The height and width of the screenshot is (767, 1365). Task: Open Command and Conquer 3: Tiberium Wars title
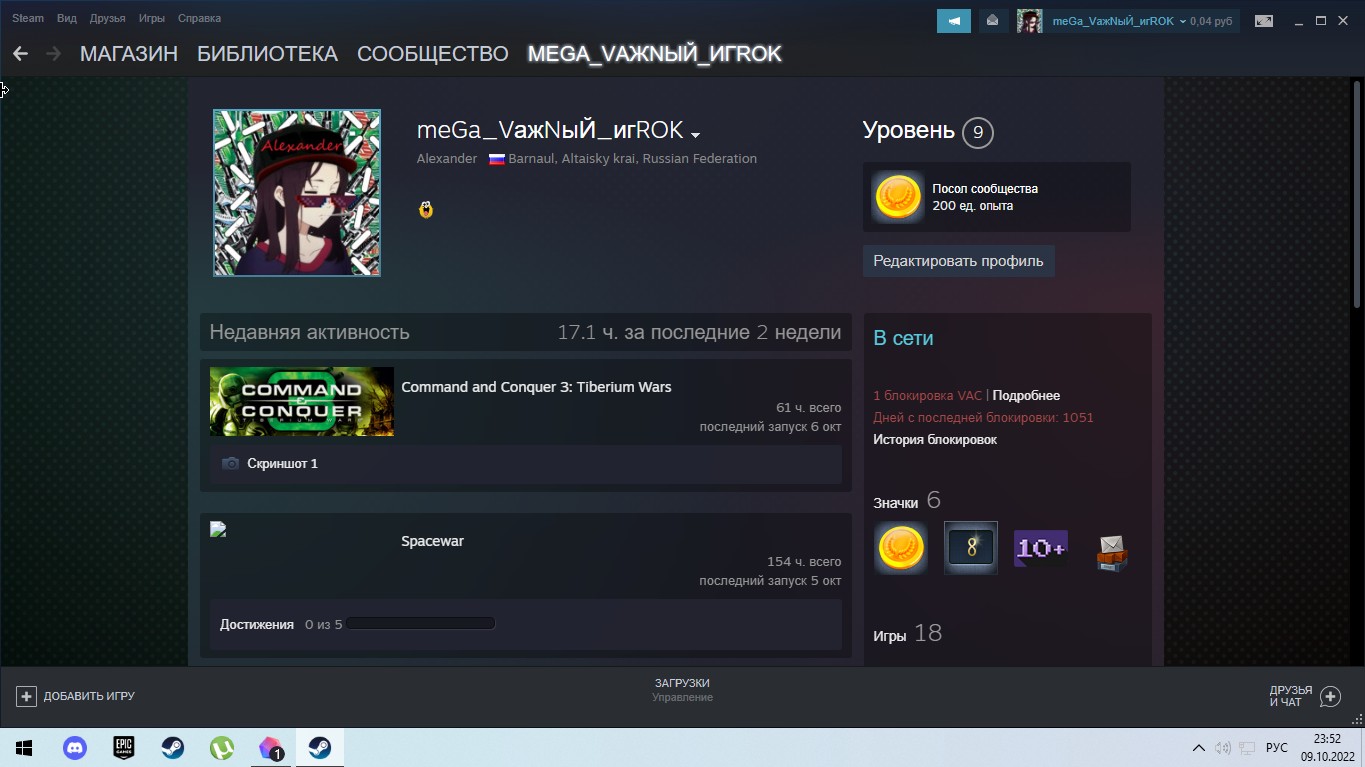[536, 387]
